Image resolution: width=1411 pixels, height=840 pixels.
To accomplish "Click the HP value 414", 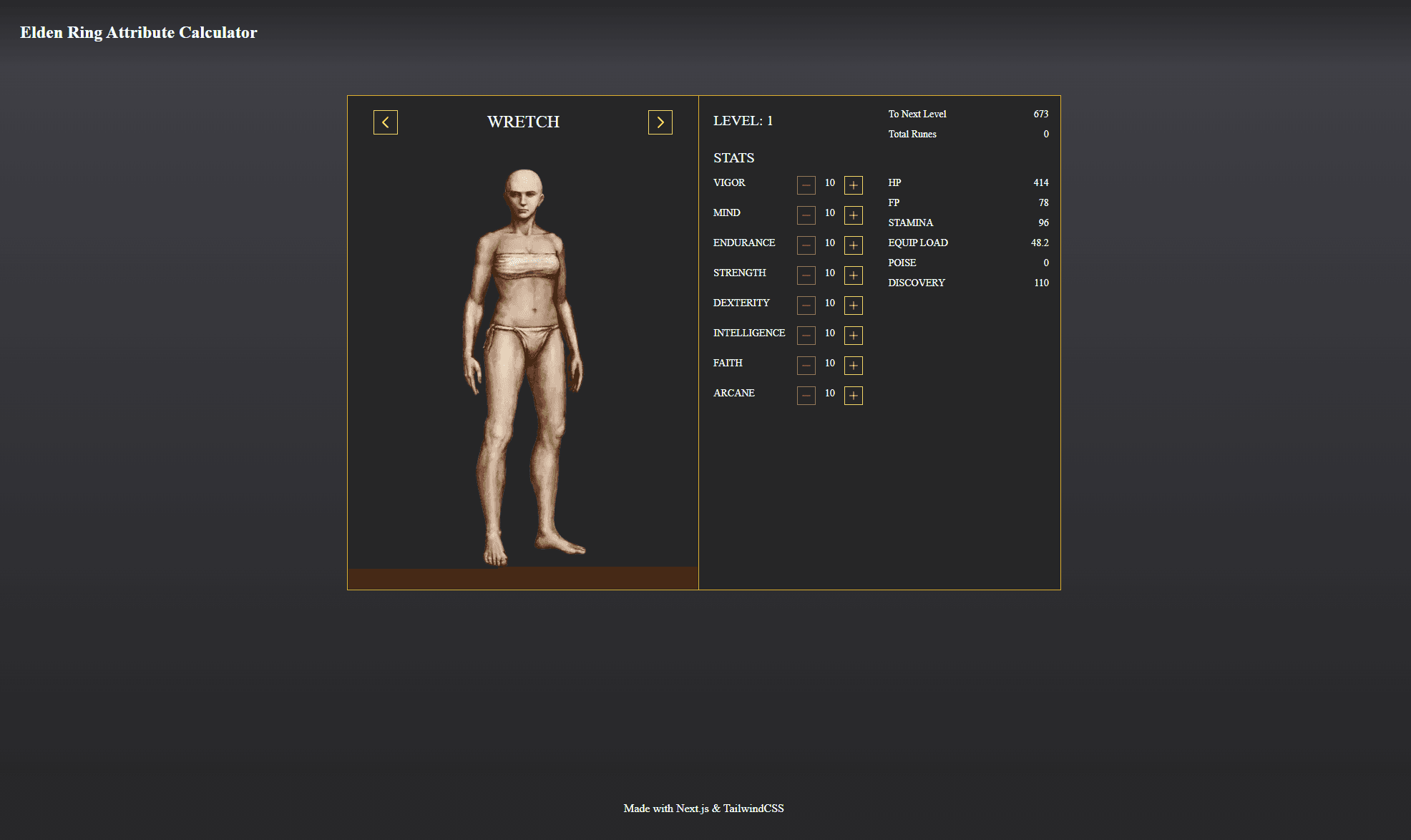I will [x=1040, y=182].
